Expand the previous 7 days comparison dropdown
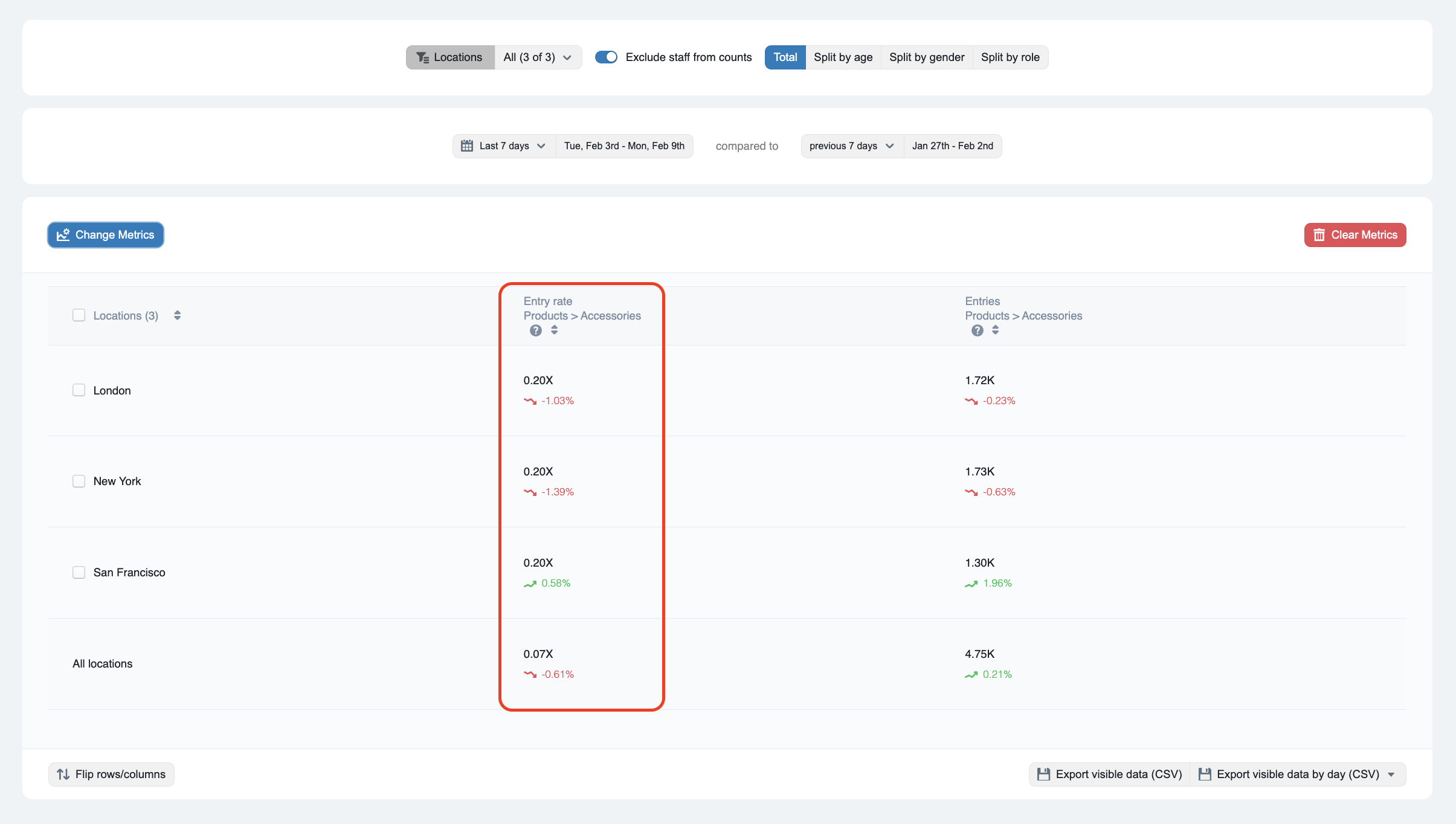Image resolution: width=1456 pixels, height=824 pixels. 851,146
